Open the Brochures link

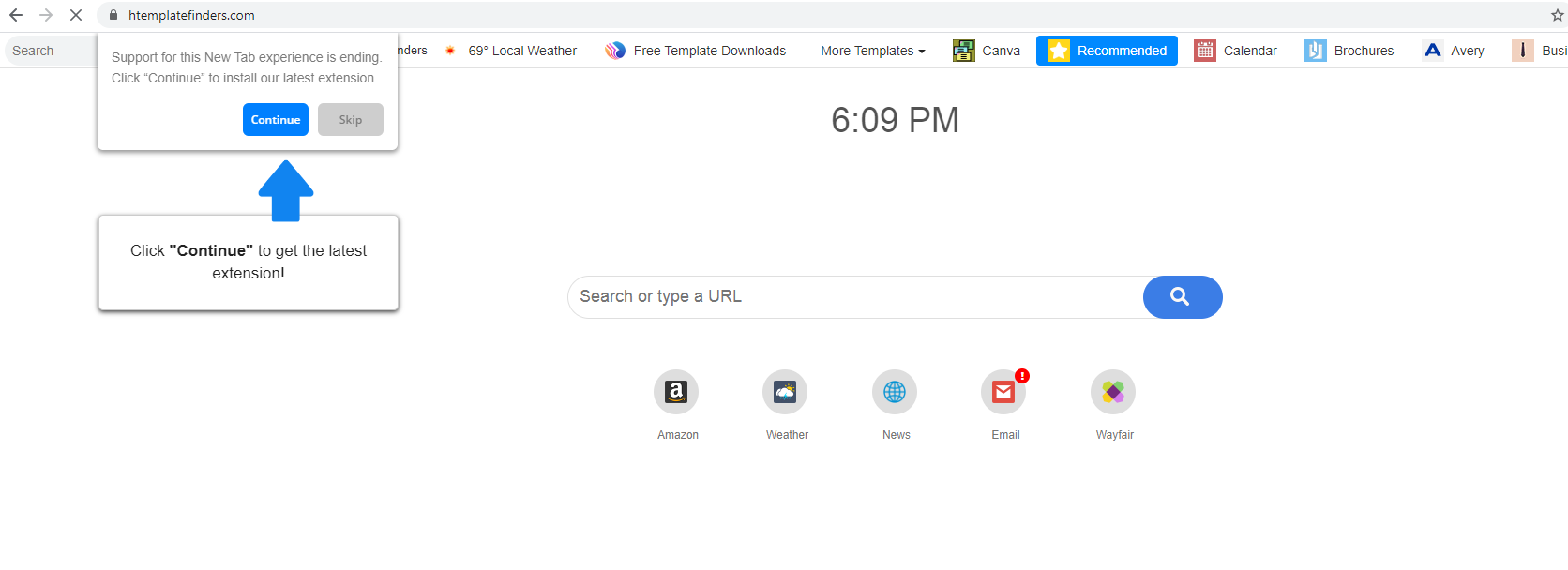(x=1364, y=51)
